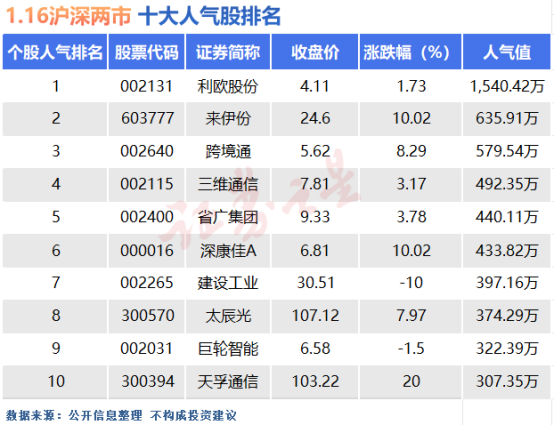The image size is (554, 426).
Task: Click stock code 603777
Action: tap(148, 118)
